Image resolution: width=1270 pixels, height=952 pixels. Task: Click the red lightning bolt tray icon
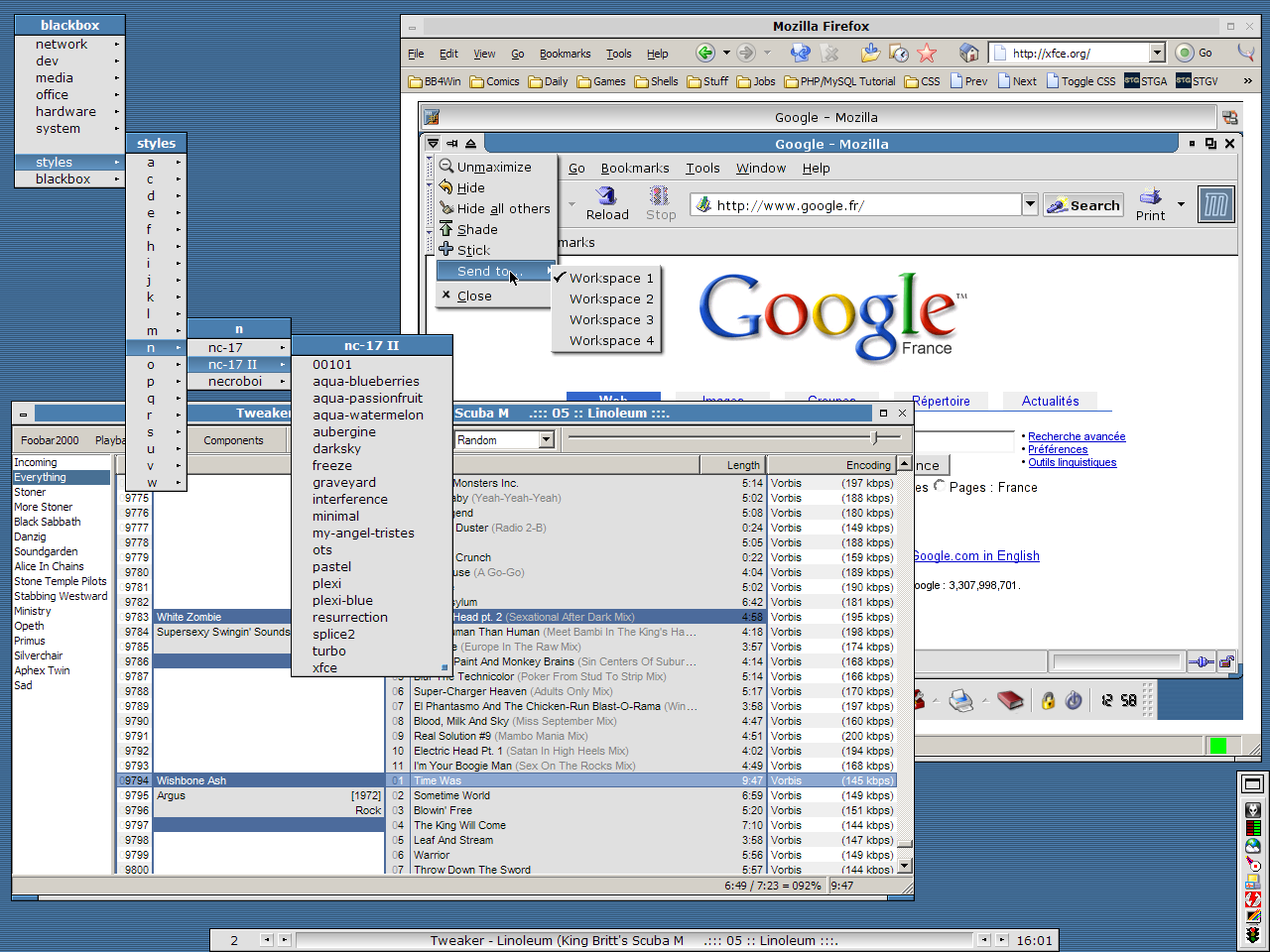pyautogui.click(x=1253, y=898)
